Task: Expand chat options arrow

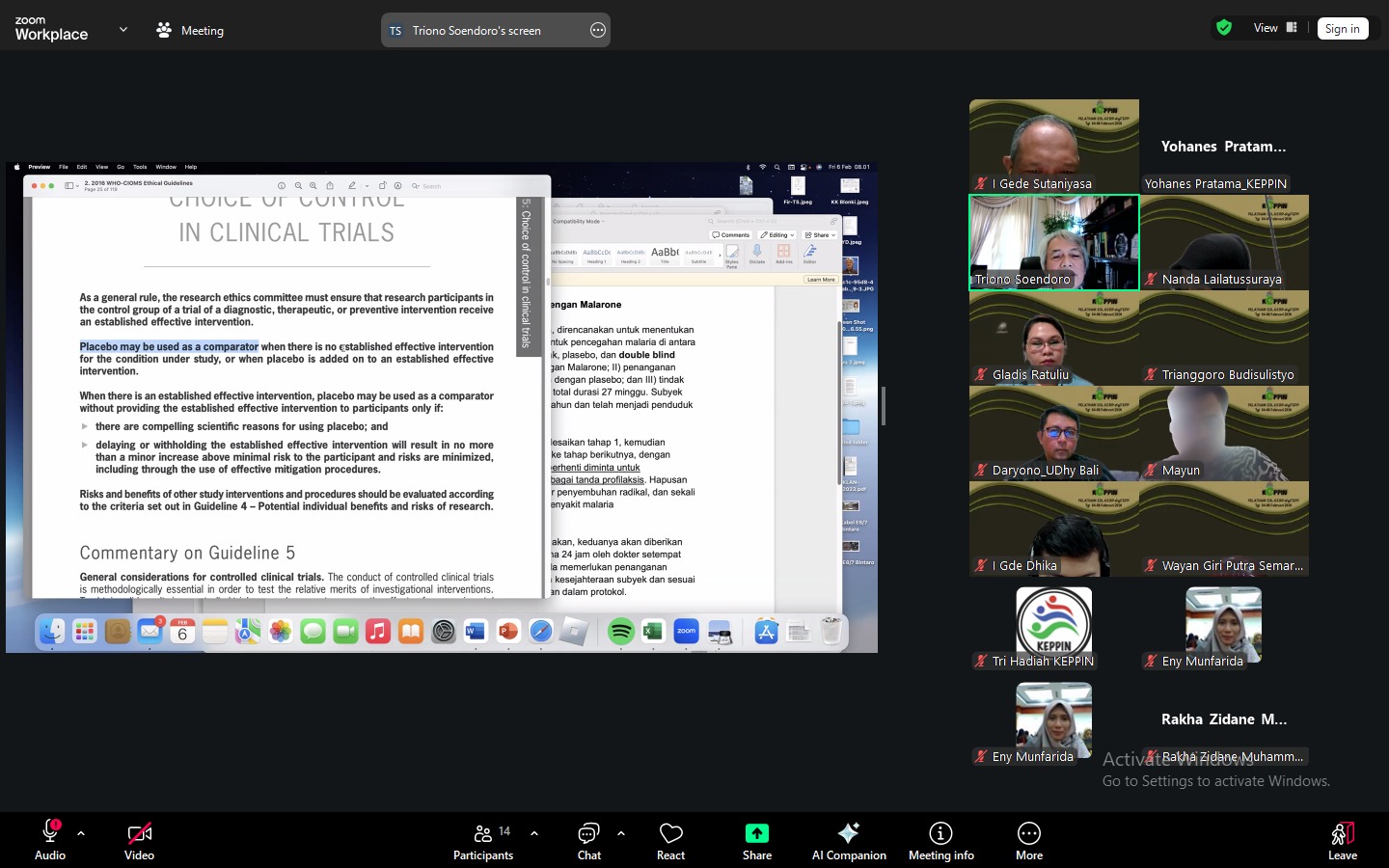Action: pyautogui.click(x=621, y=833)
